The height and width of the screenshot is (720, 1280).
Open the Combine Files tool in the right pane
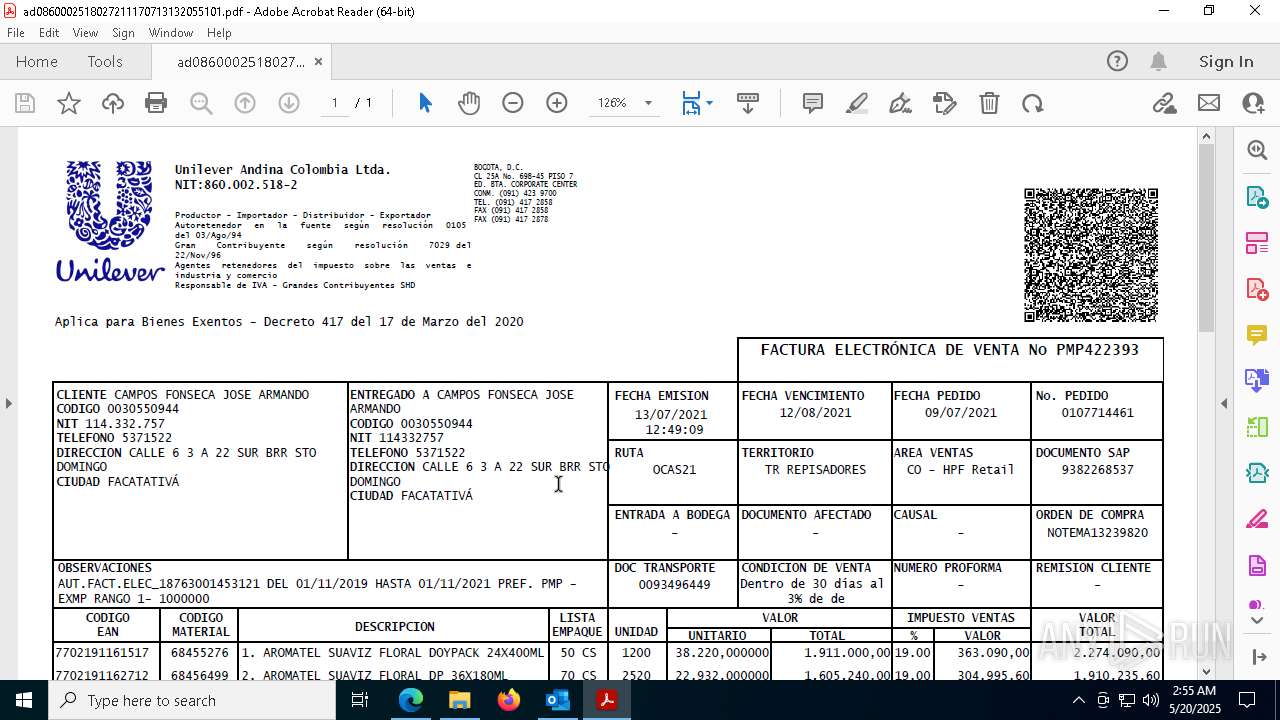click(x=1257, y=381)
